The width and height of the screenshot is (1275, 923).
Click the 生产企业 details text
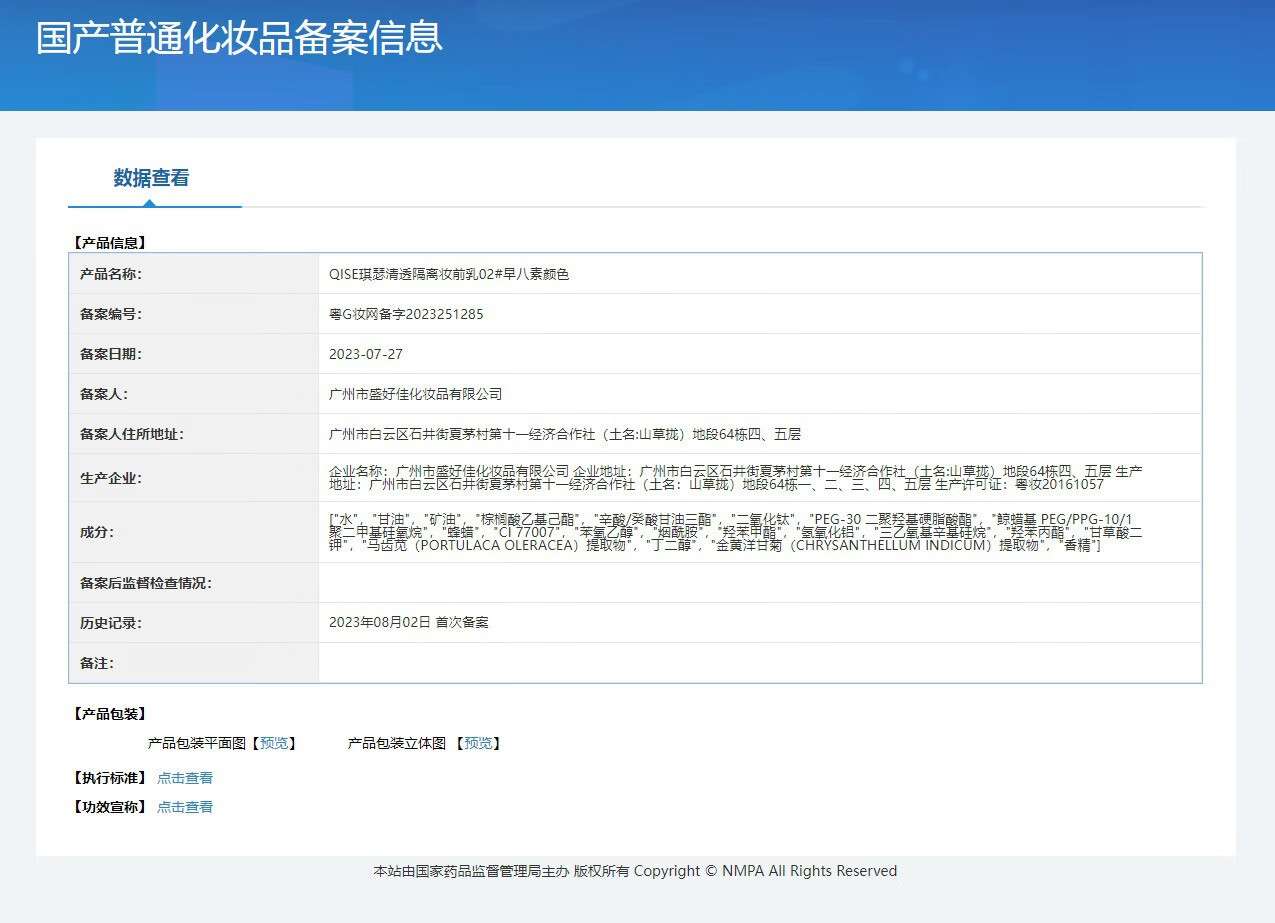point(735,477)
